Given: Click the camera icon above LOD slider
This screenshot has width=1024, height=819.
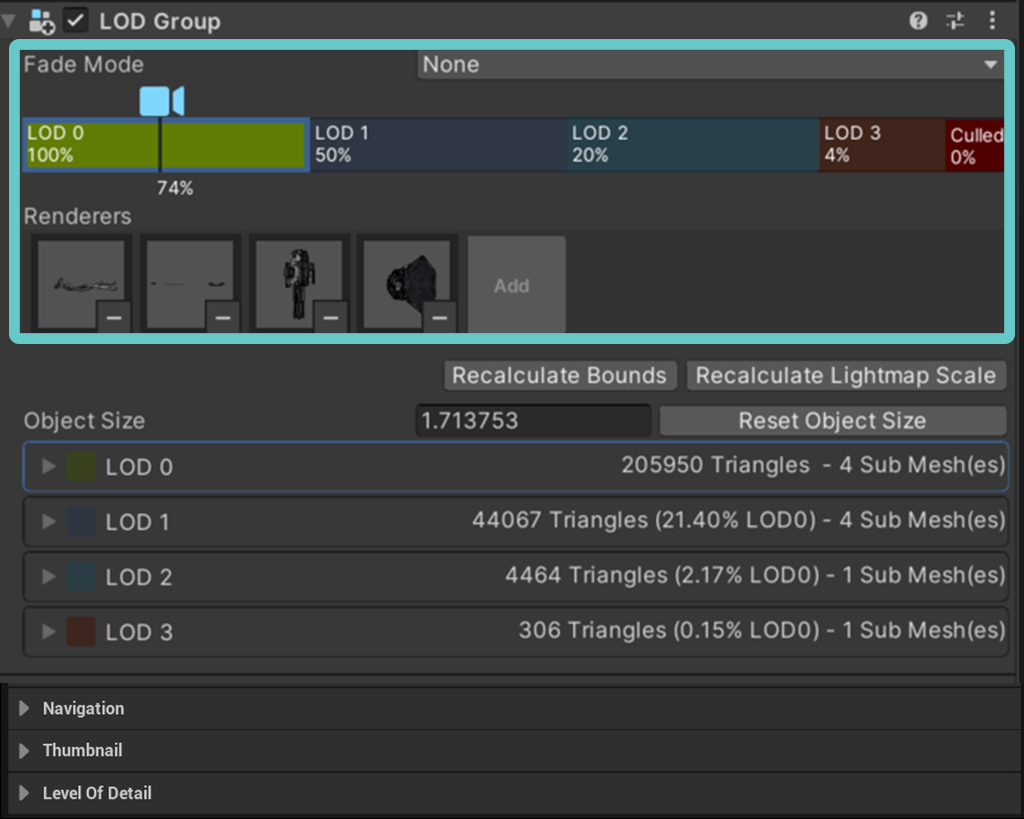Looking at the screenshot, I should pyautogui.click(x=162, y=101).
